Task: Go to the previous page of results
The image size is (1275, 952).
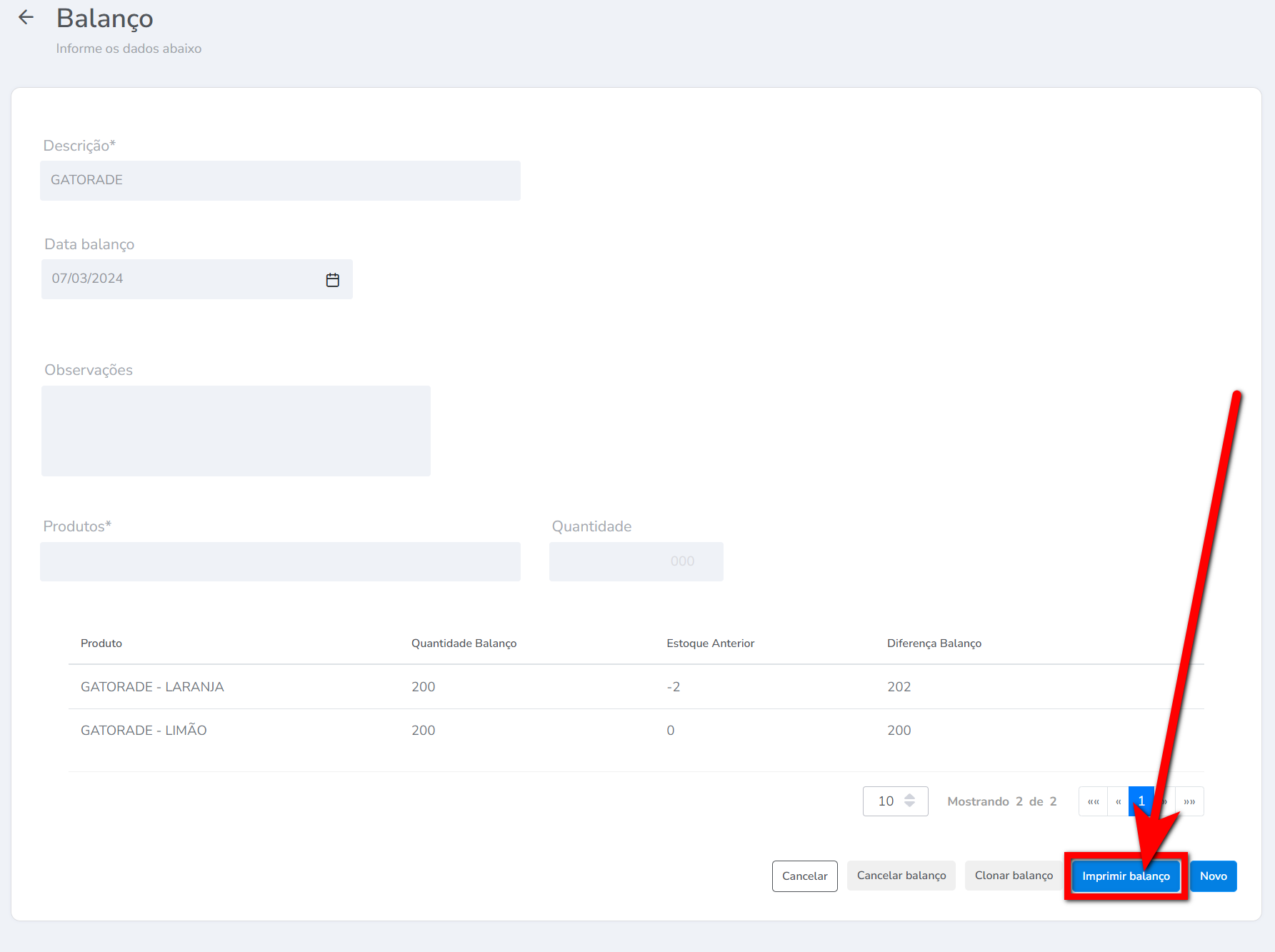Action: coord(1118,801)
